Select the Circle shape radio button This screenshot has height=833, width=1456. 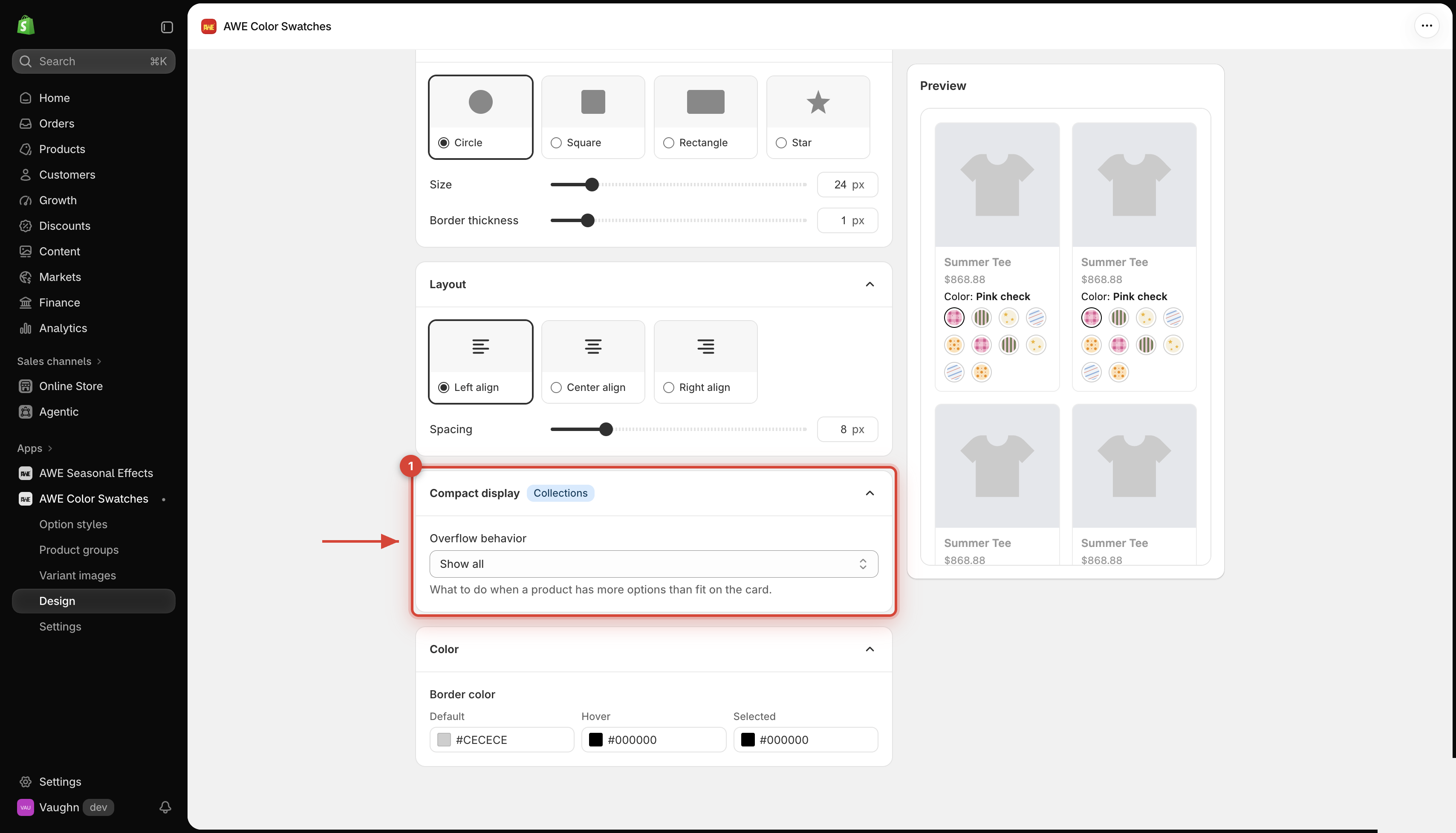click(x=444, y=142)
